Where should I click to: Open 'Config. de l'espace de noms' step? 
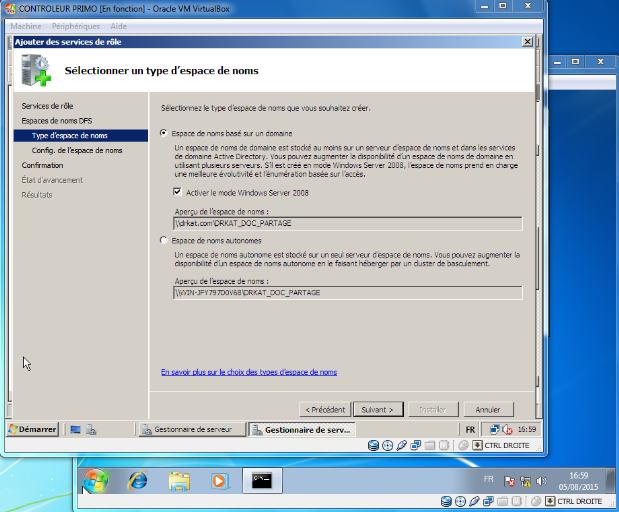point(77,150)
